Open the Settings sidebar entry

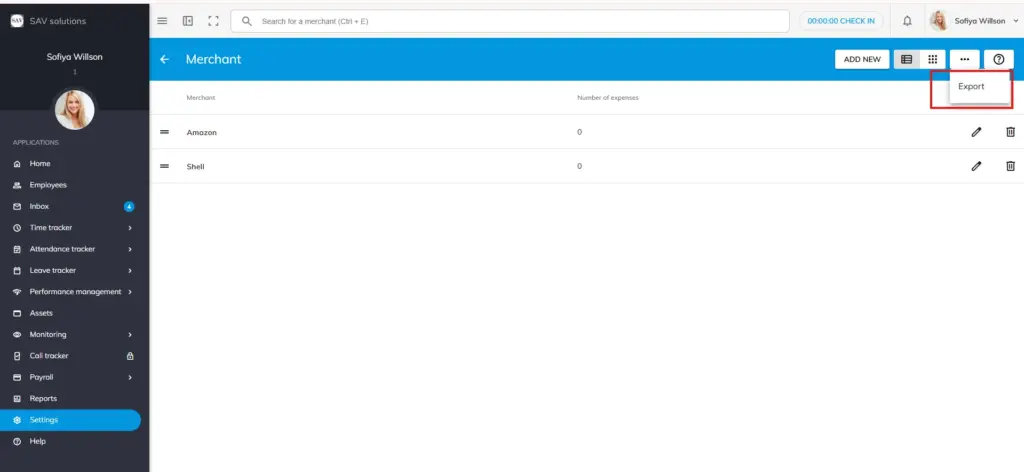click(70, 420)
